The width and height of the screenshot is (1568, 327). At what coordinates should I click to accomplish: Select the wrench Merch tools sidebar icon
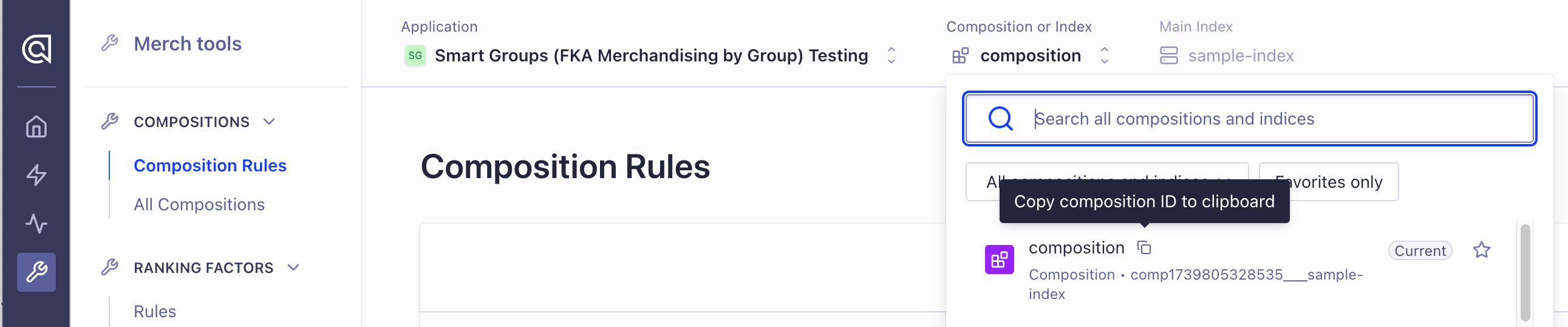point(36,272)
